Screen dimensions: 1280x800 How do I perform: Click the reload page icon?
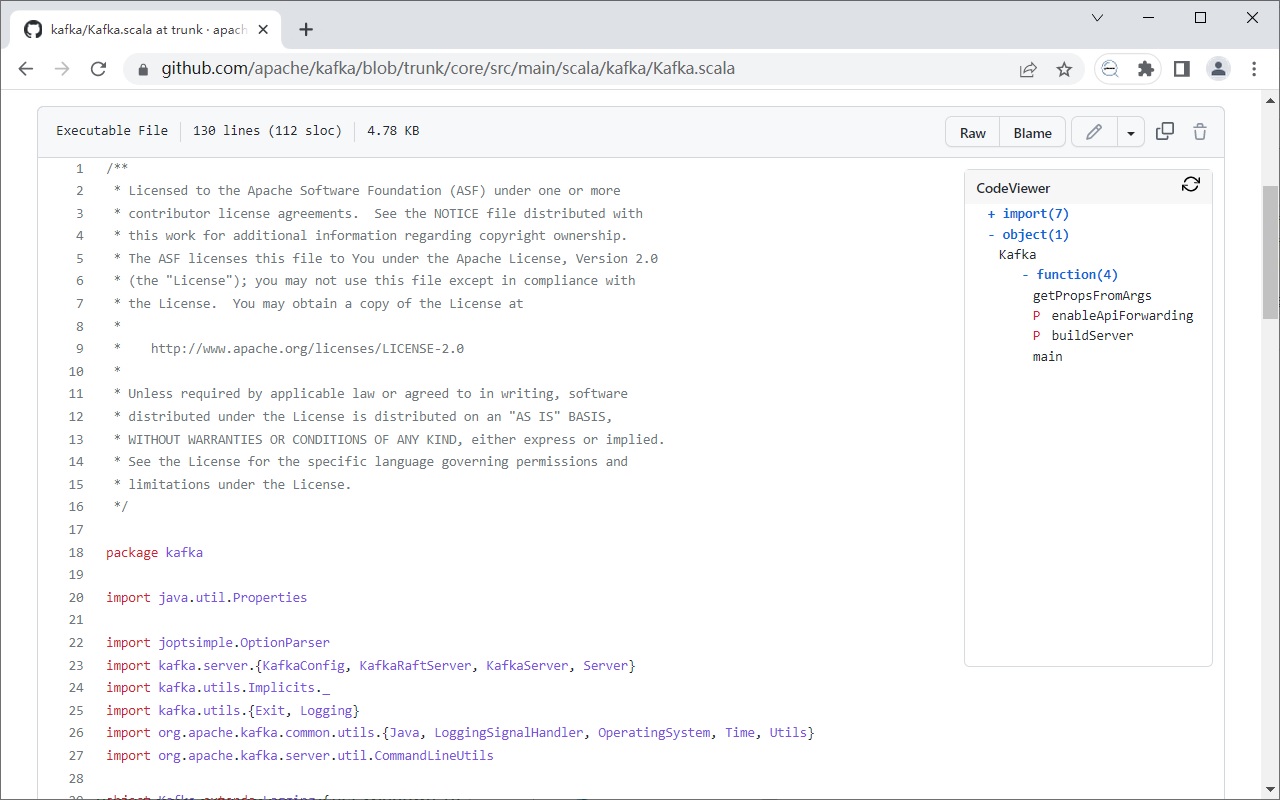(x=98, y=68)
